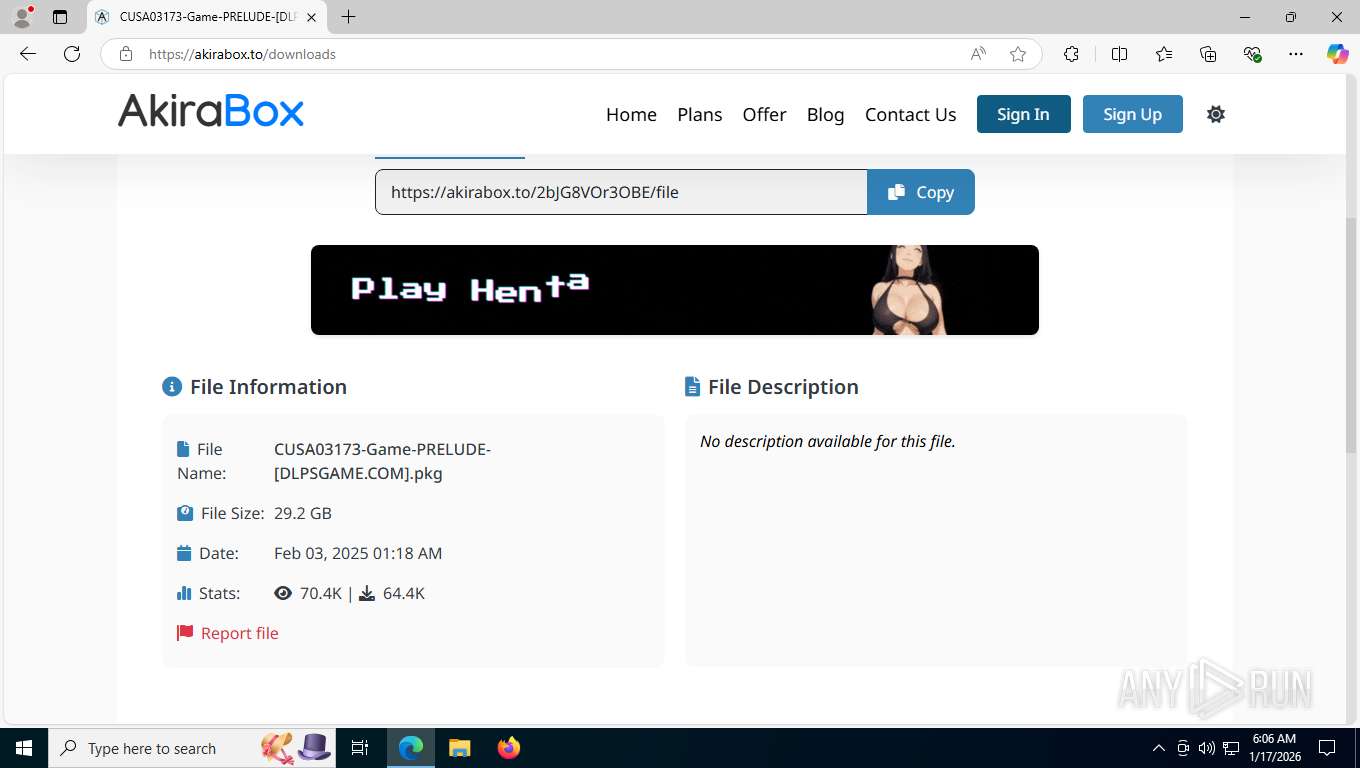Viewport: 1360px width, 768px height.
Task: Click the Play Henta banner ad
Action: click(x=675, y=290)
